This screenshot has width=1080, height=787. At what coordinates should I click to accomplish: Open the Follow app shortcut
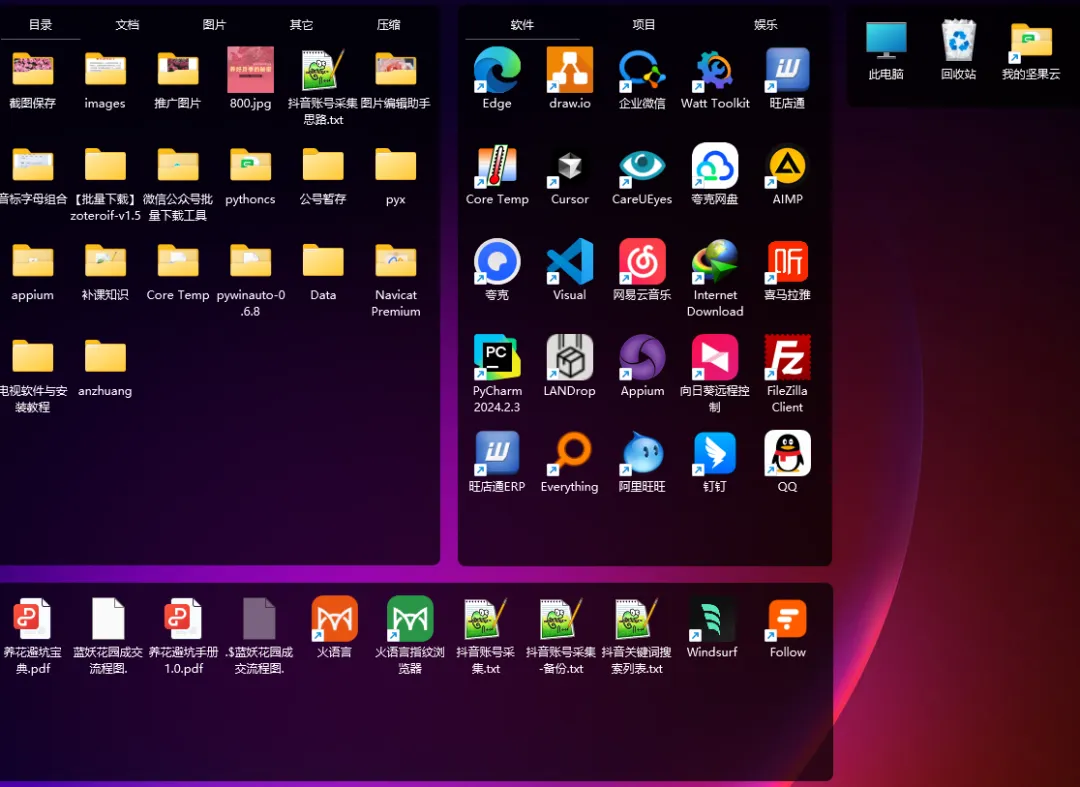pyautogui.click(x=787, y=618)
